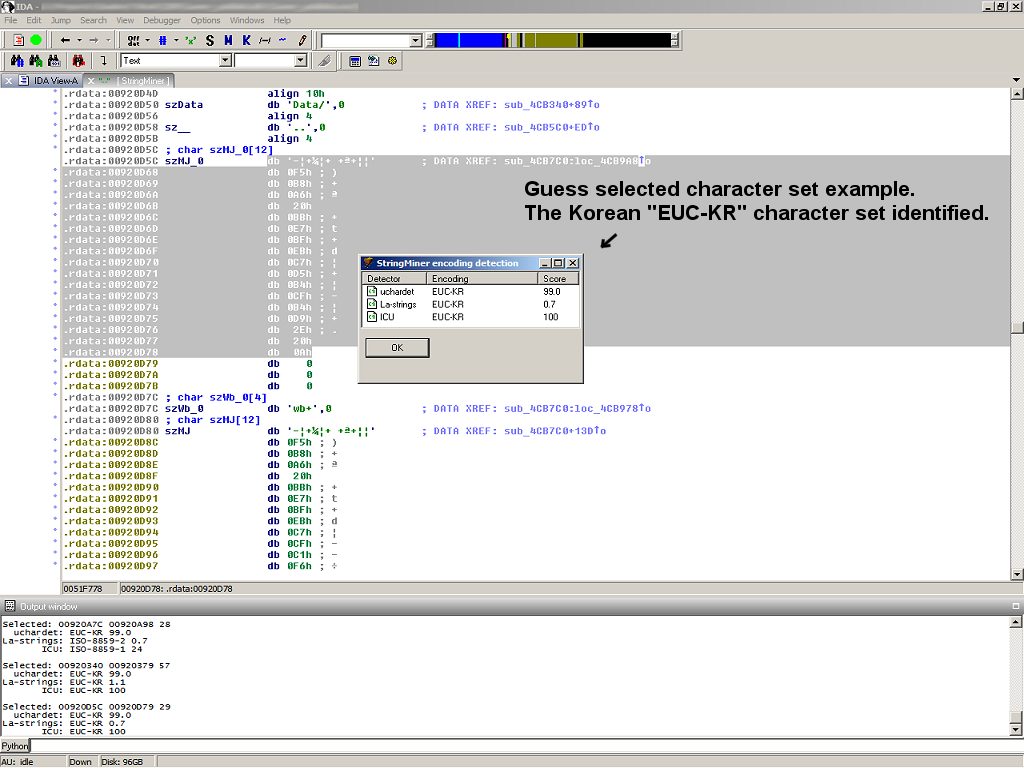
Task: Click Output window scrollbar down arrow
Action: [1016, 729]
